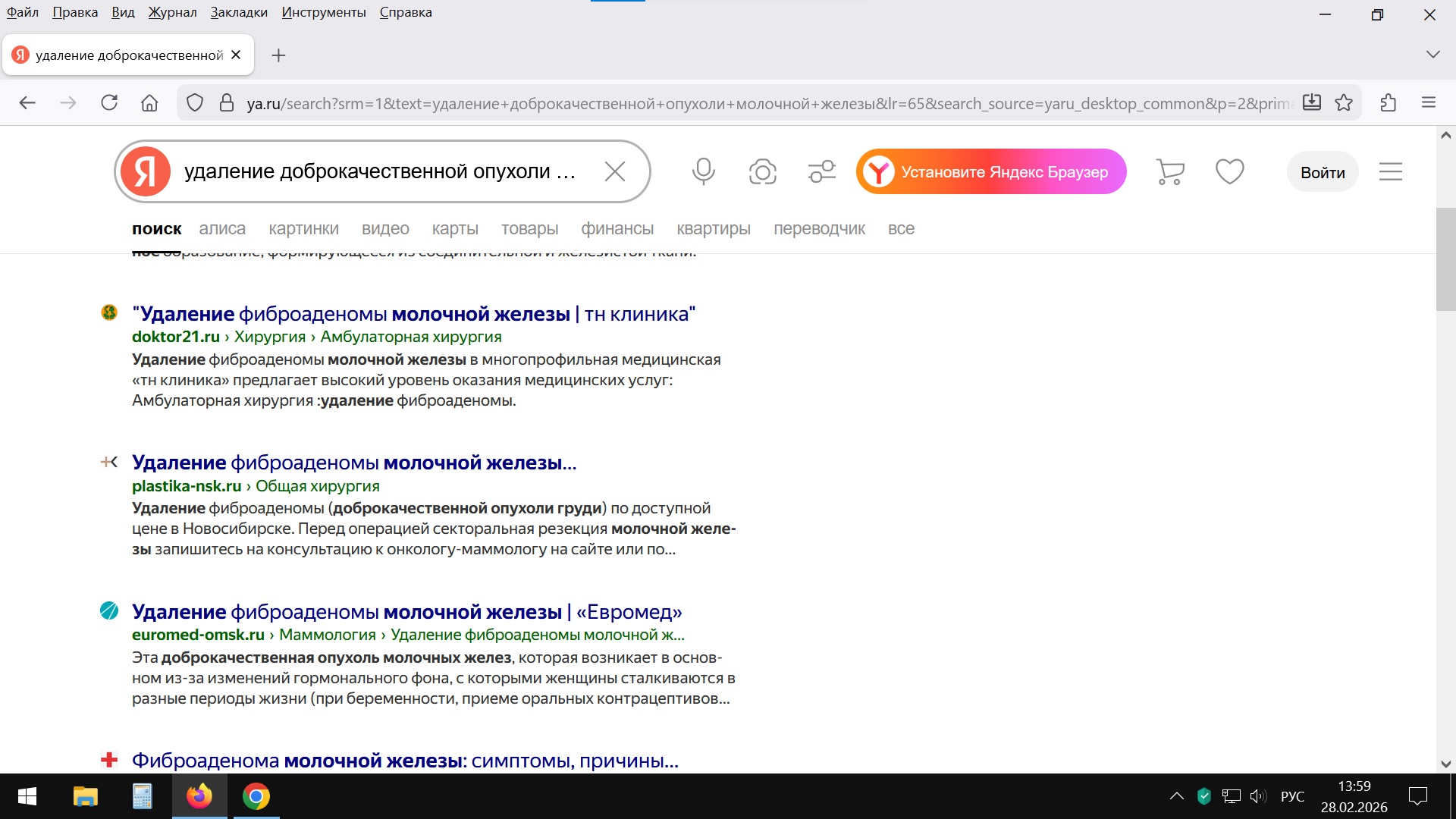Click the microphone voice search icon
Screen dimensions: 1456x819
(x=703, y=171)
